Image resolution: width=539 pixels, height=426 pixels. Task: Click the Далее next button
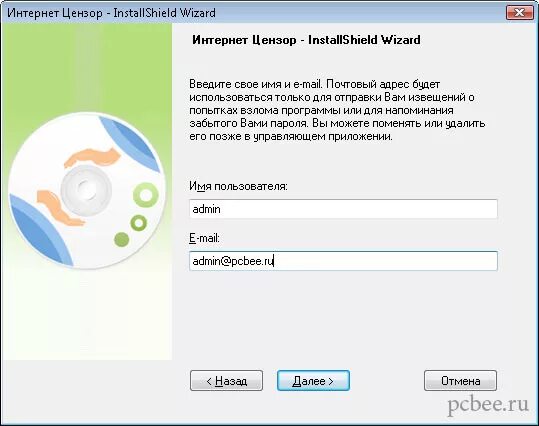313,381
